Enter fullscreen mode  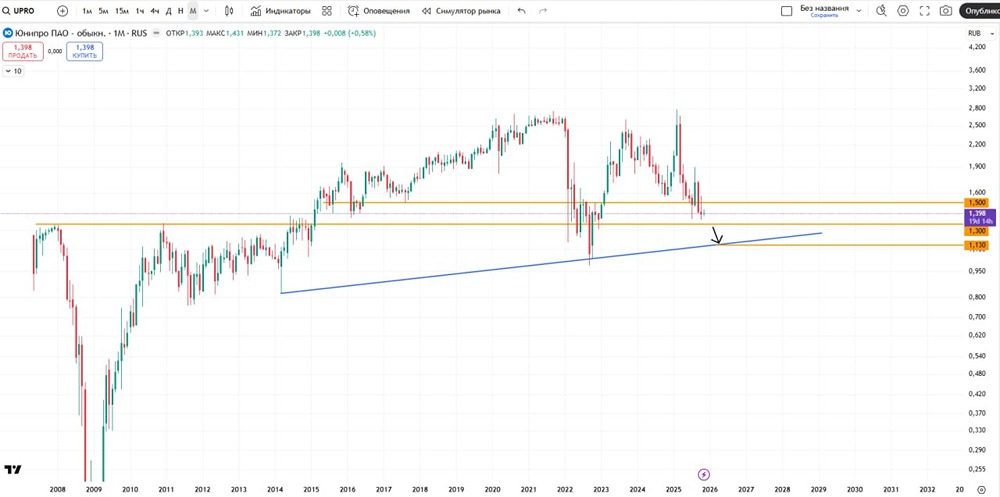tap(925, 11)
